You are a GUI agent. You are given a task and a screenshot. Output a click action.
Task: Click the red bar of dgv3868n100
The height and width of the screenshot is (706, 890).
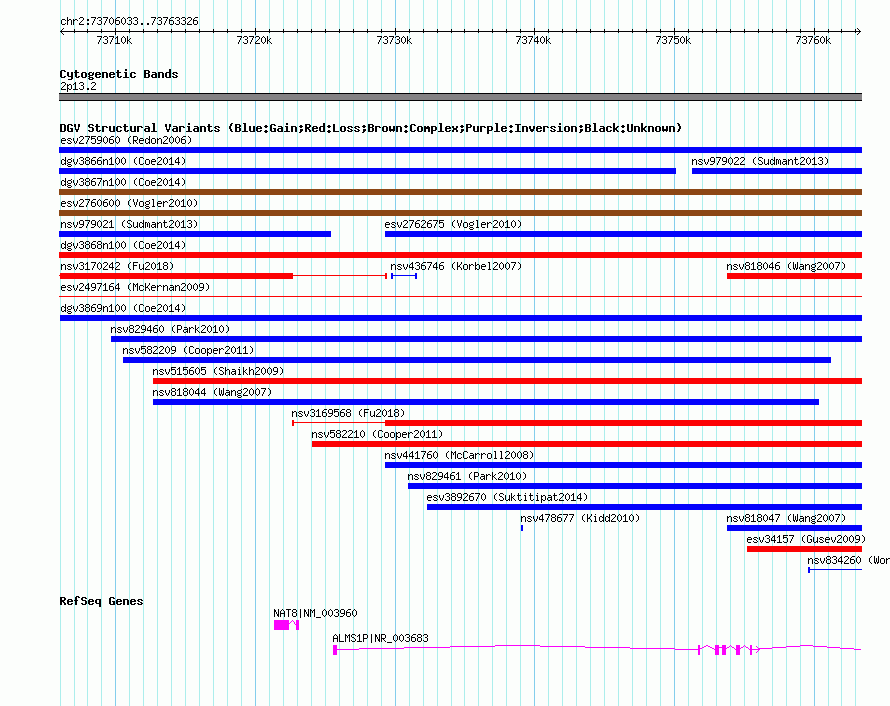460,255
